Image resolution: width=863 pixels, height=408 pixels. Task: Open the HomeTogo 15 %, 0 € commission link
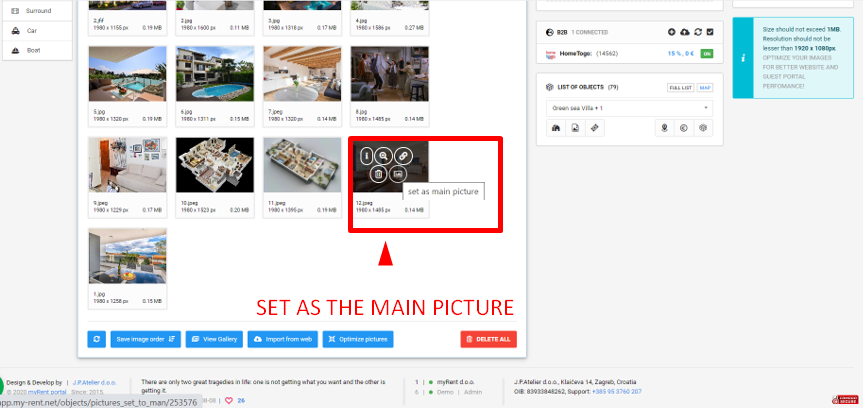(681, 54)
